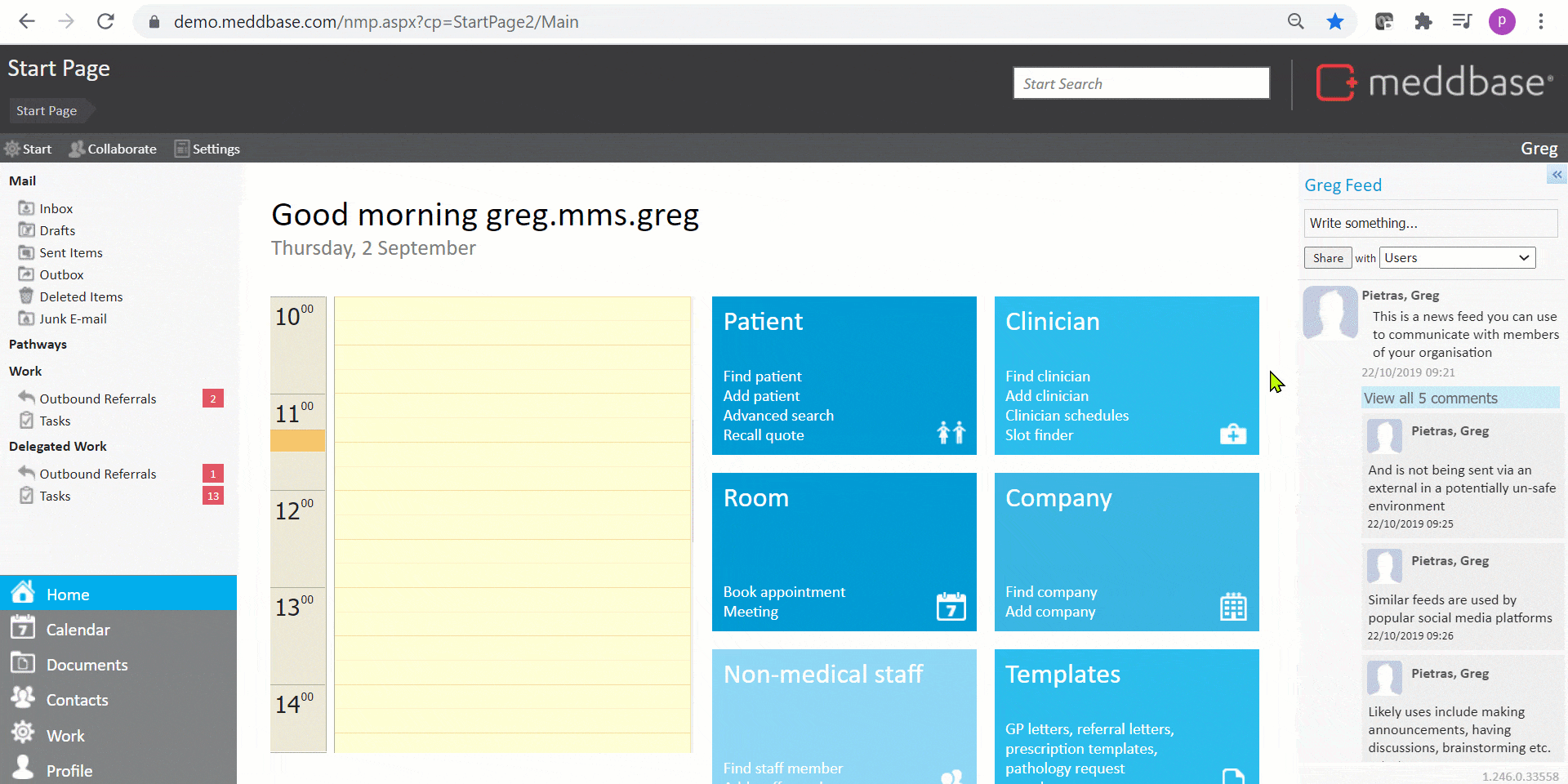Screen dimensions: 1568x784
Task: Click the Find patient link
Action: [762, 376]
